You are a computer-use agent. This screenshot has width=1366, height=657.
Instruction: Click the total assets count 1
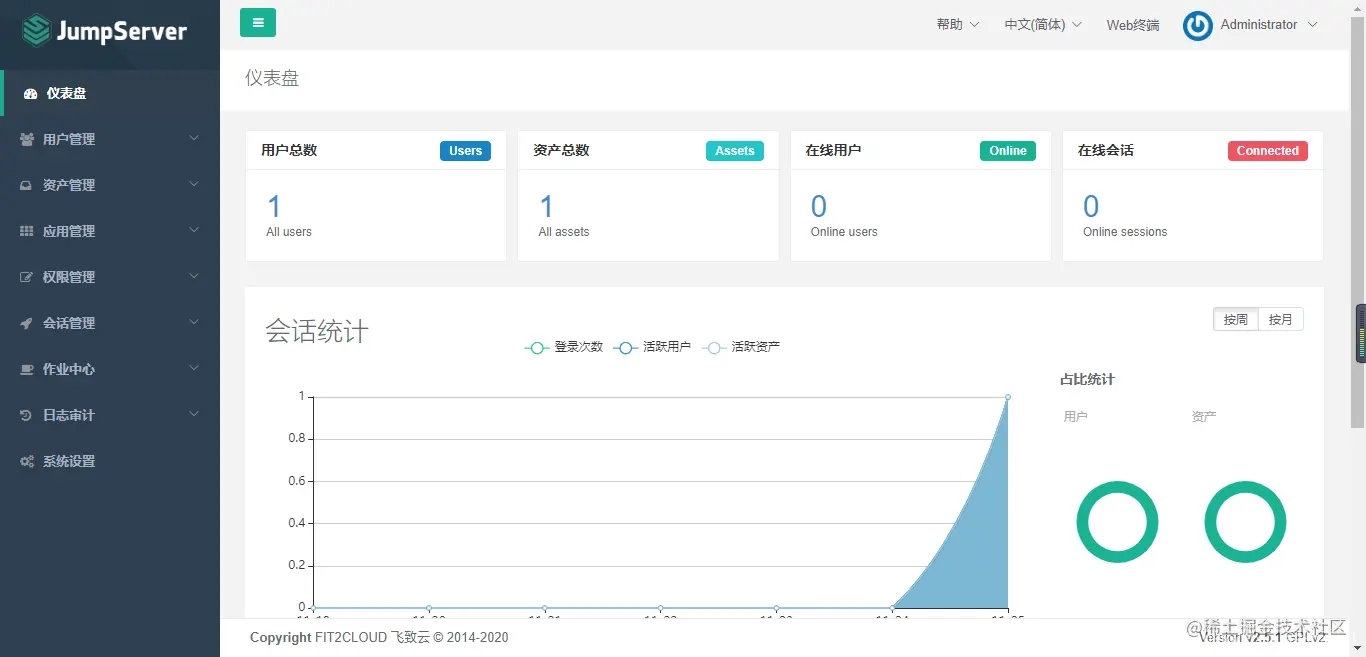pos(546,207)
